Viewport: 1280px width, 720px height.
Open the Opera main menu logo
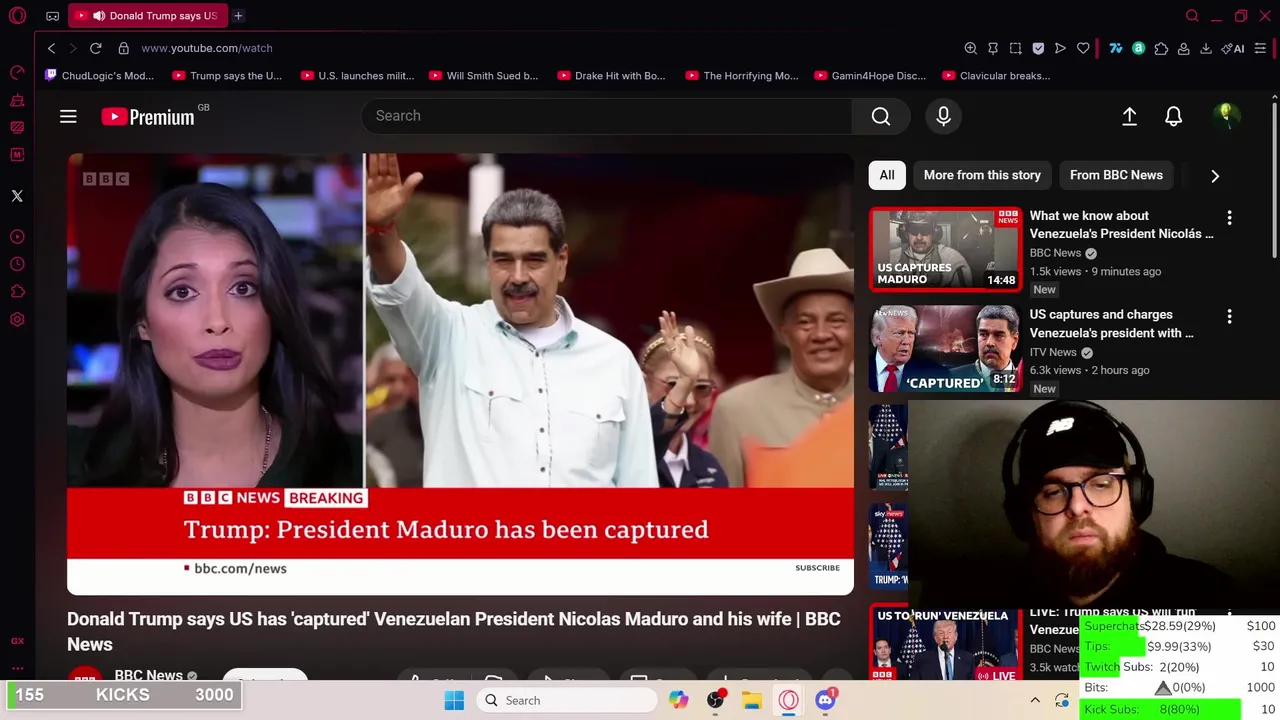tap(17, 16)
